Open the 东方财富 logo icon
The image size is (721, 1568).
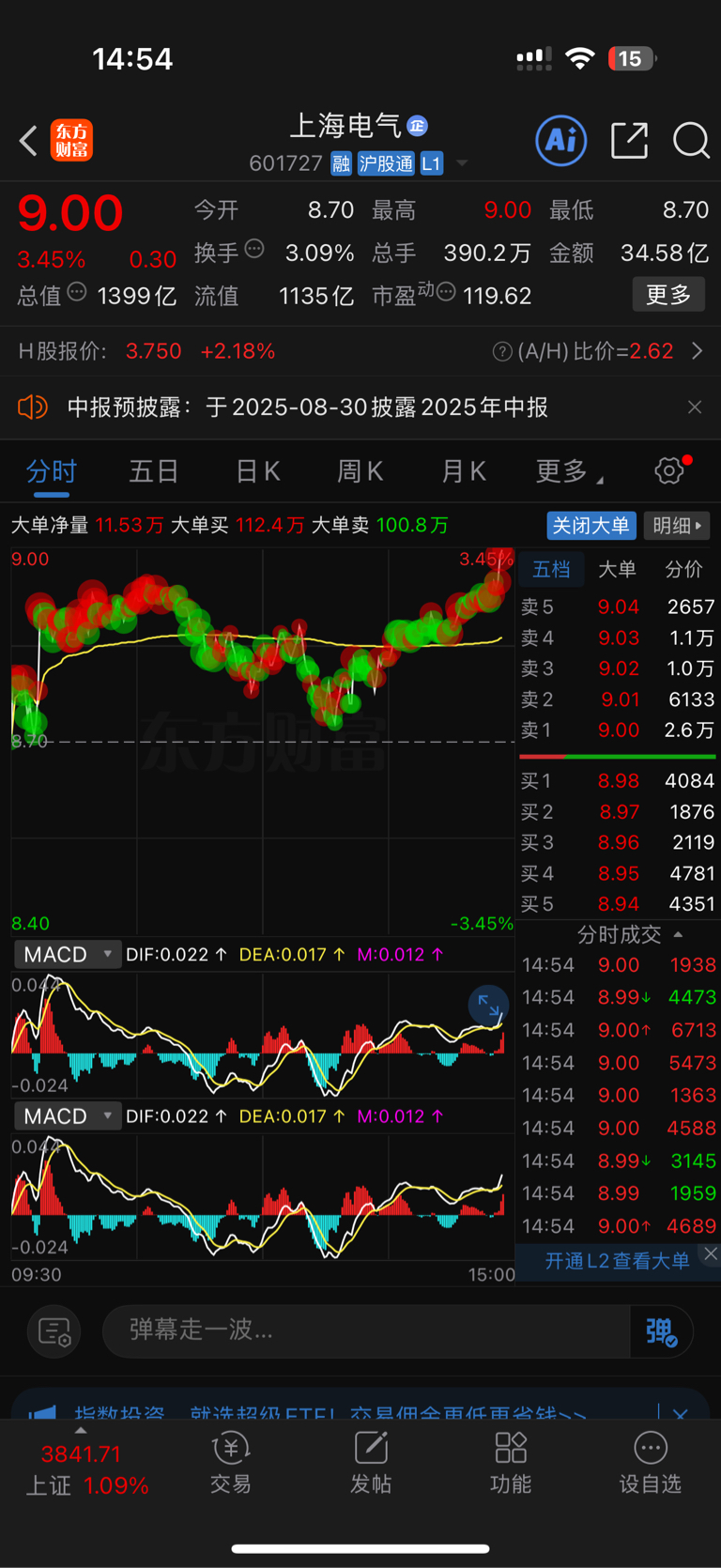coord(71,141)
